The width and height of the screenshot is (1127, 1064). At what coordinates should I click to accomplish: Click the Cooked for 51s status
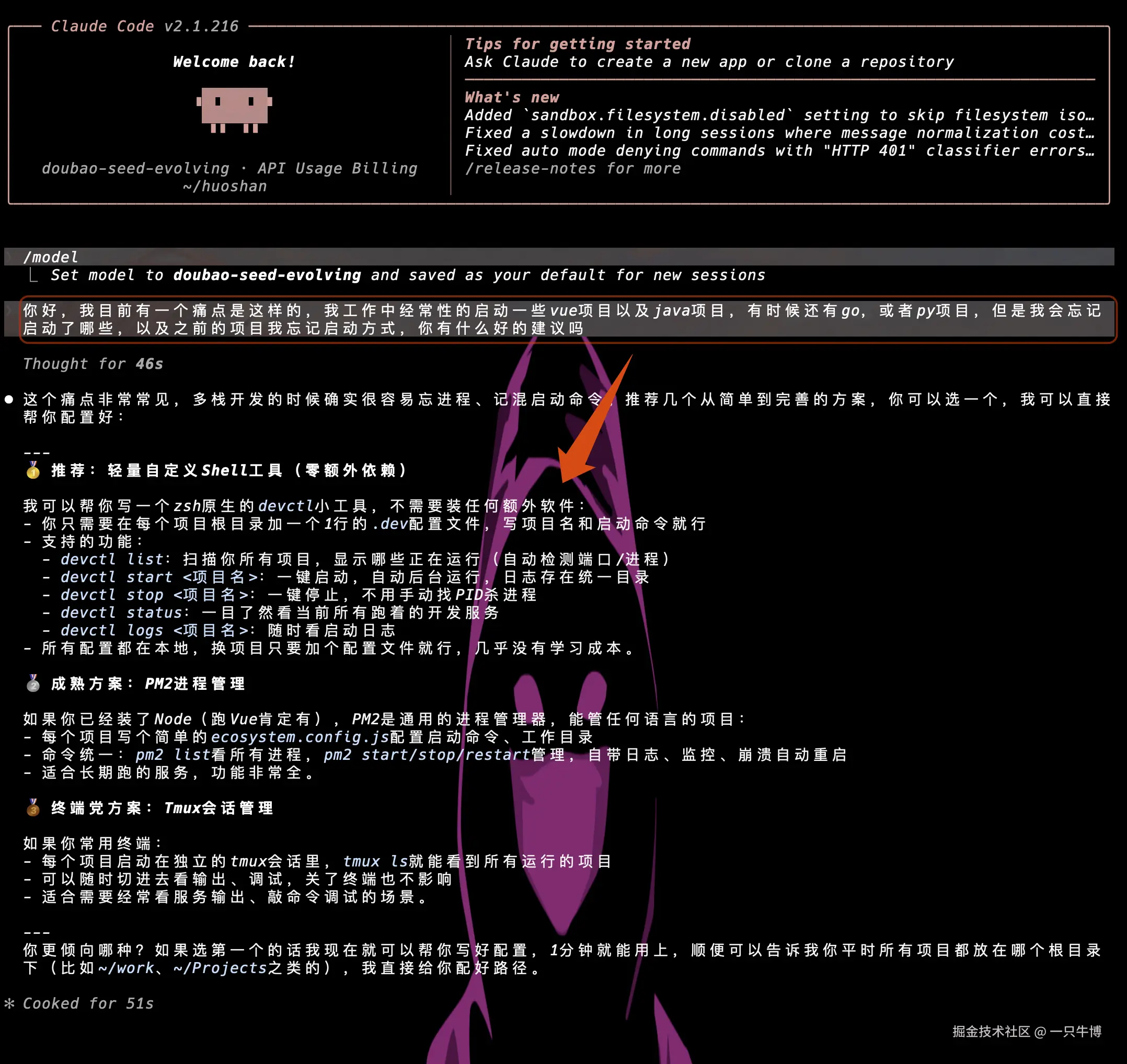(88, 1003)
